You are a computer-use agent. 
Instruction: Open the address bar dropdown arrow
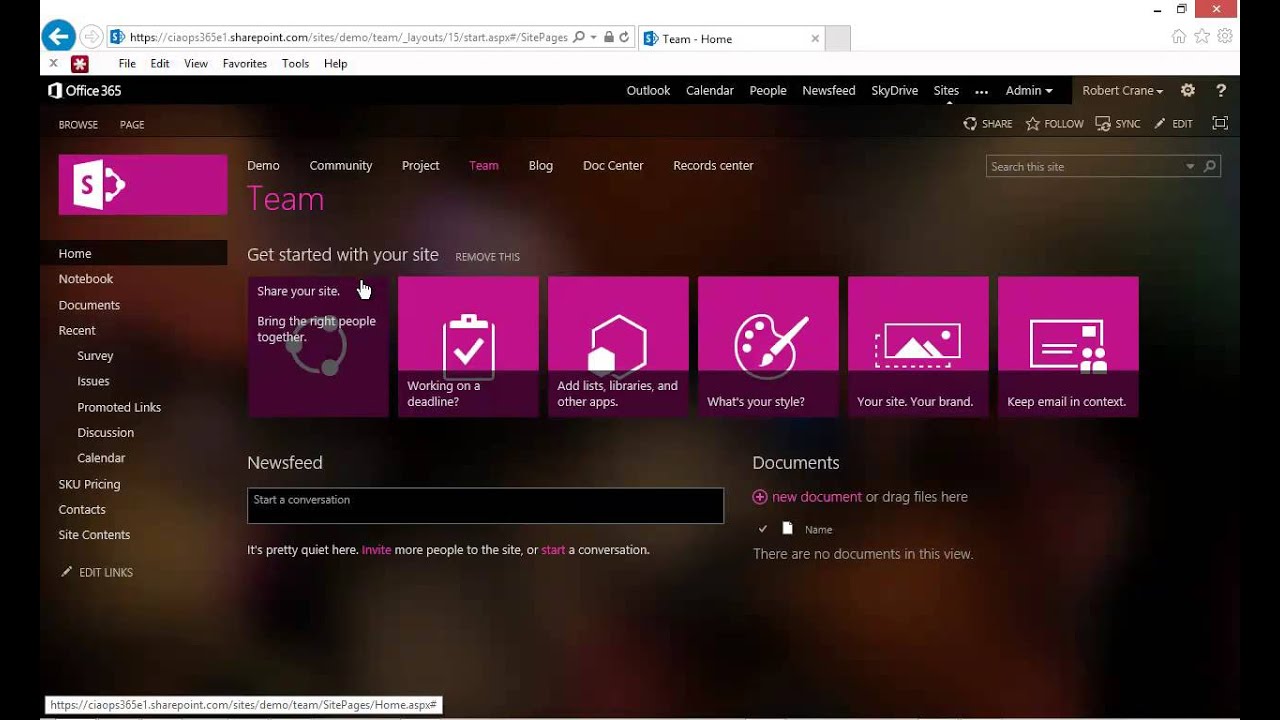[594, 38]
